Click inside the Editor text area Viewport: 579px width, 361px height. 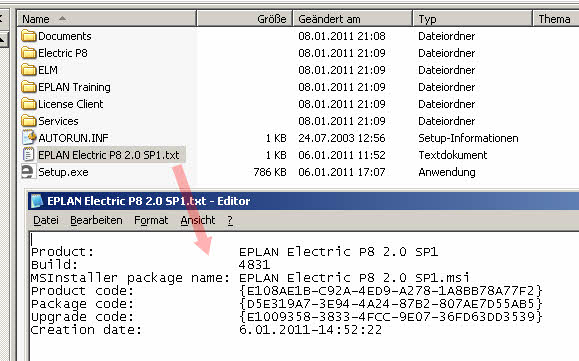click(304, 296)
